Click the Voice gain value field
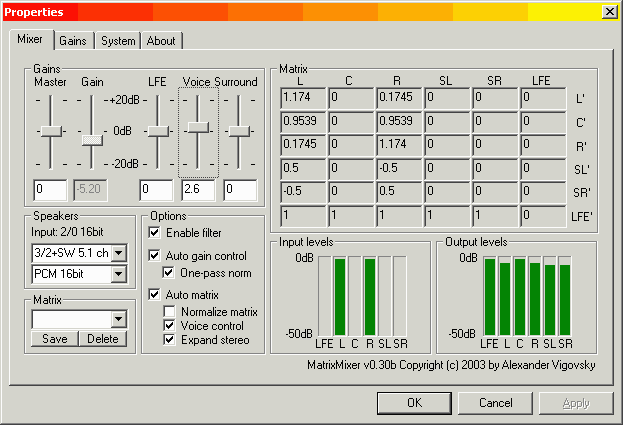The width and height of the screenshot is (623, 425). point(198,189)
